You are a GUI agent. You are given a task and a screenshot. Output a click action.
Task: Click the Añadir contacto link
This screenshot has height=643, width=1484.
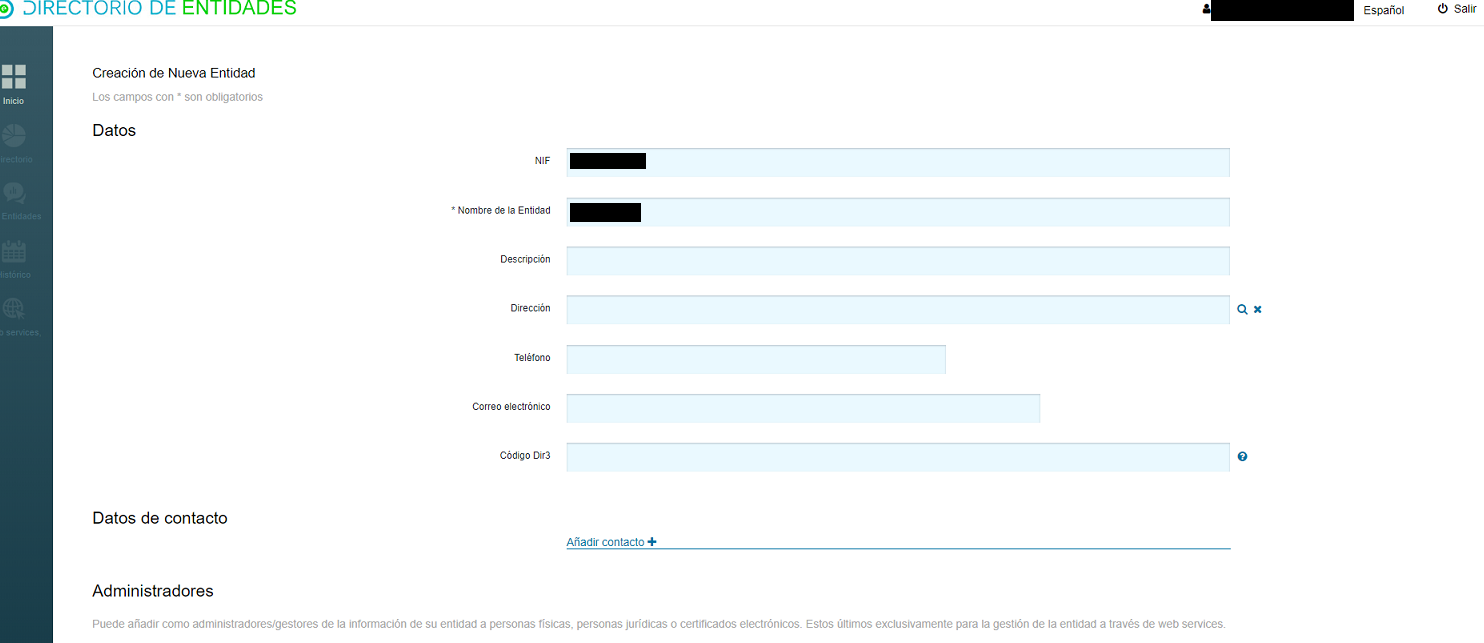pyautogui.click(x=605, y=541)
